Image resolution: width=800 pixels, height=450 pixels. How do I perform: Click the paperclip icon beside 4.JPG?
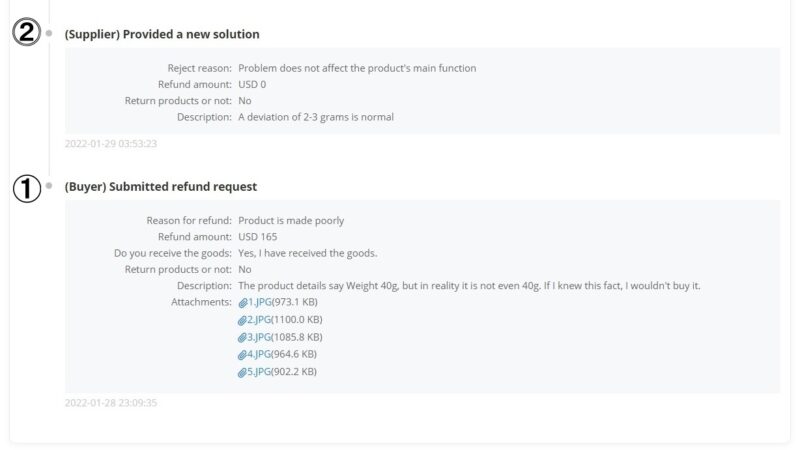pyautogui.click(x=242, y=355)
